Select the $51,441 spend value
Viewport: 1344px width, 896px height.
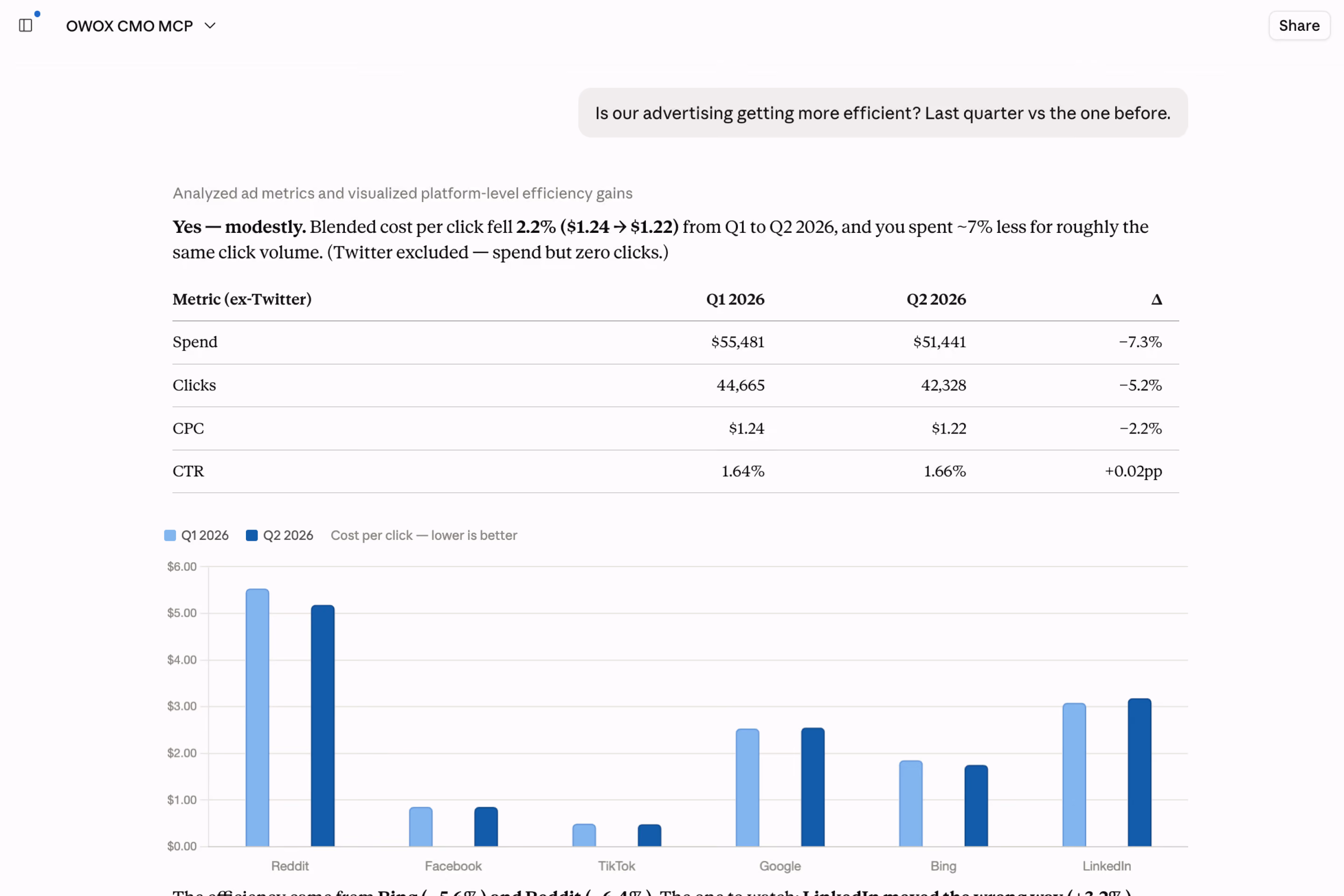(x=939, y=342)
